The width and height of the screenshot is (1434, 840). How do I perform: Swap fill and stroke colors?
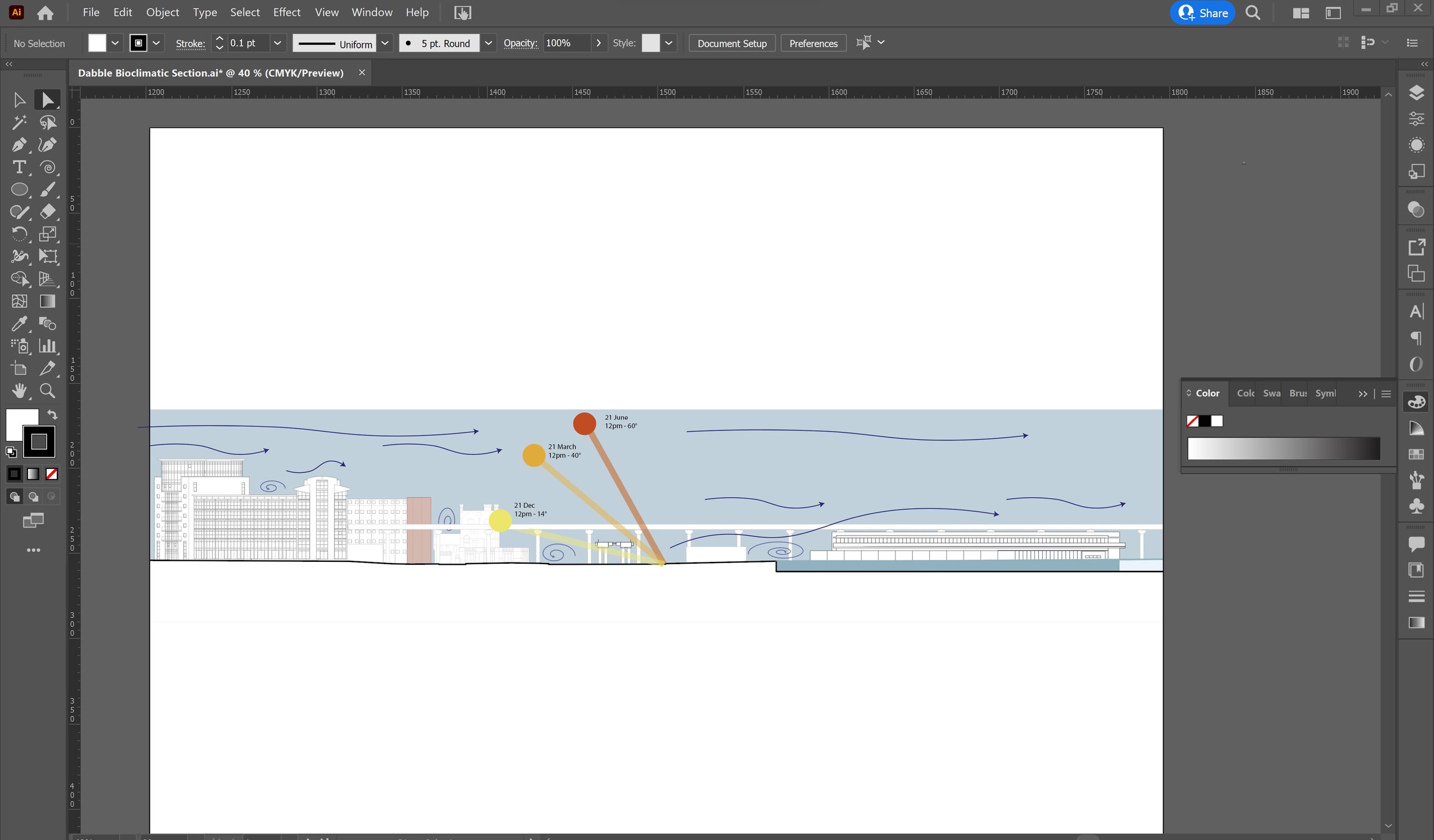pos(52,415)
